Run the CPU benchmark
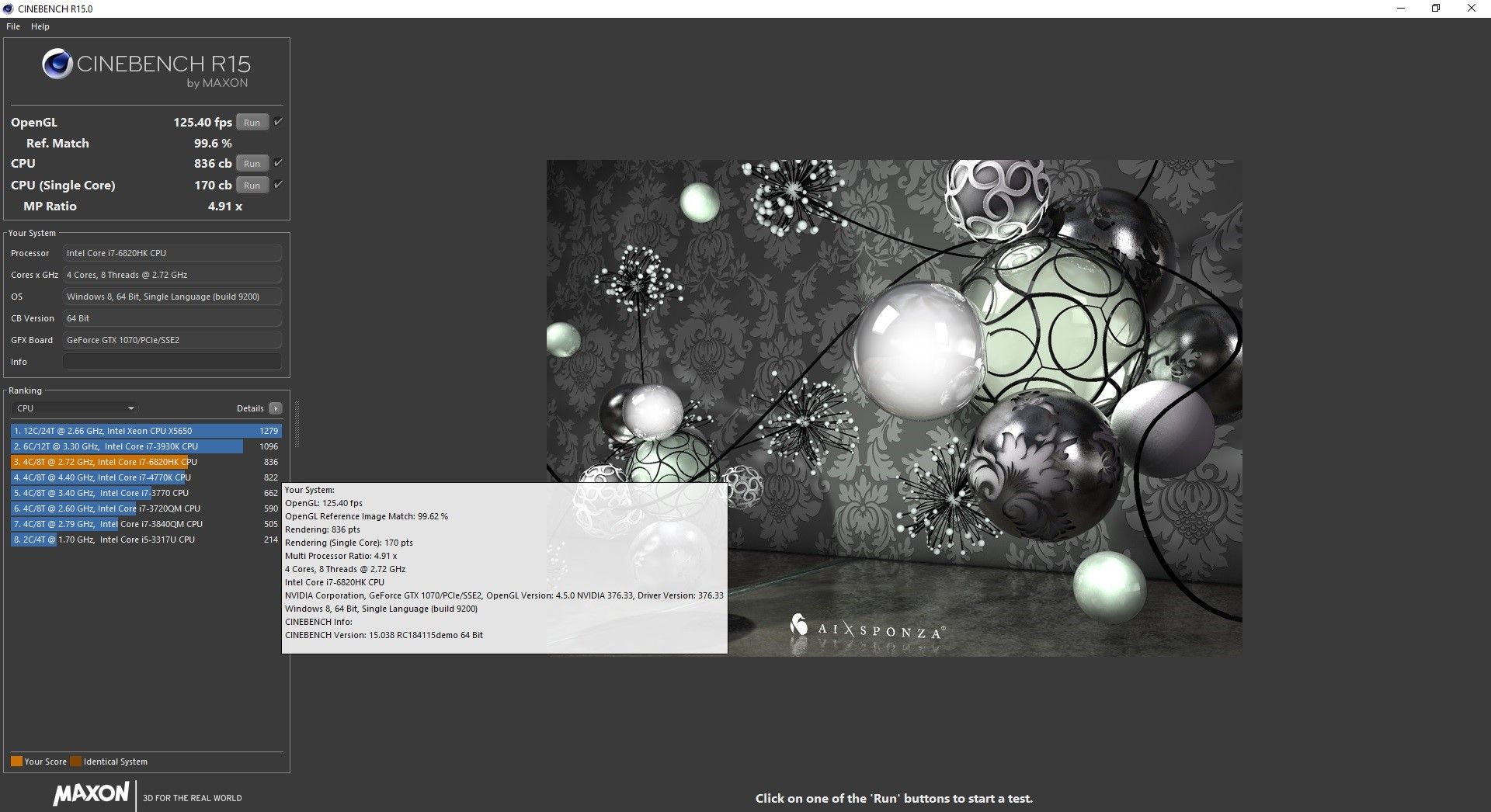The height and width of the screenshot is (812, 1491). coord(252,163)
